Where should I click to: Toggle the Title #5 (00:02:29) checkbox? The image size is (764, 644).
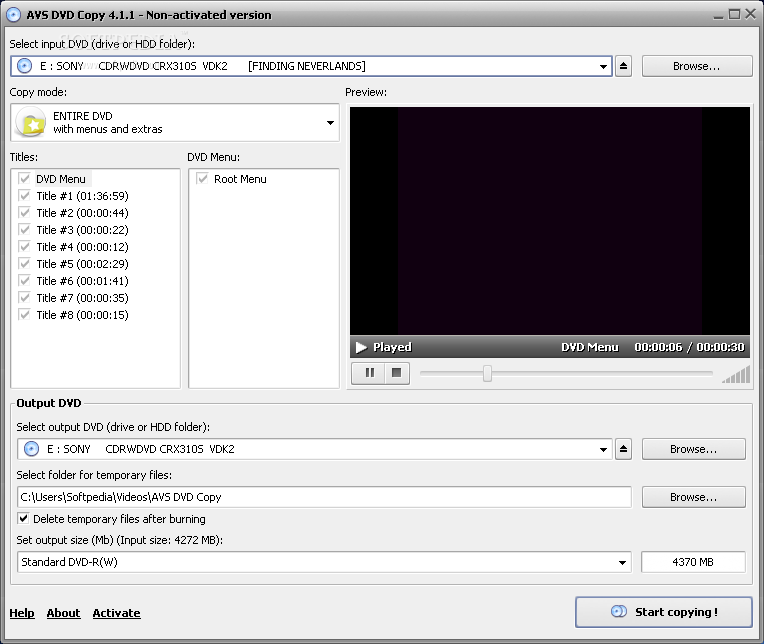pos(24,264)
